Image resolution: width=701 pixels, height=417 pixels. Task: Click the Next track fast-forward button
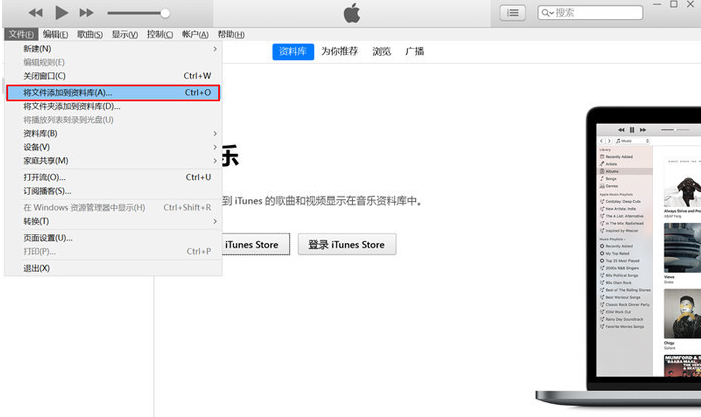pyautogui.click(x=87, y=13)
